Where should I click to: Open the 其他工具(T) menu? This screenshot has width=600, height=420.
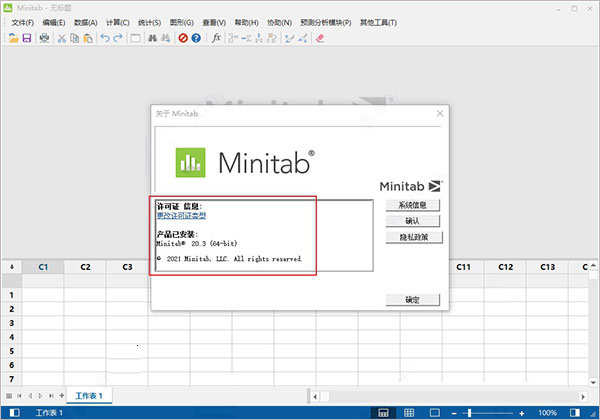tap(378, 23)
